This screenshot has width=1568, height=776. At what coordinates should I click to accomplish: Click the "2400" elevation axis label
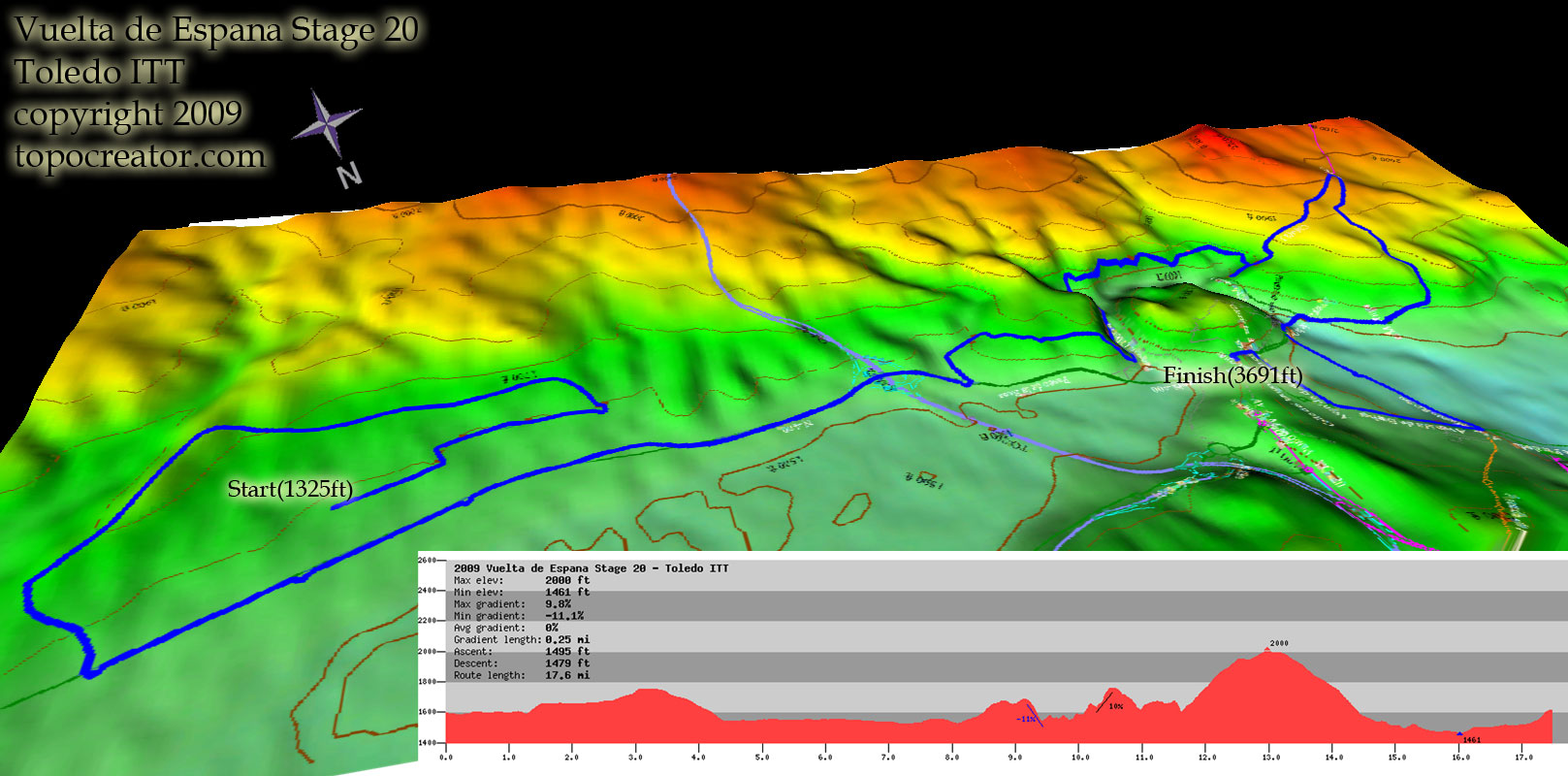click(x=427, y=590)
